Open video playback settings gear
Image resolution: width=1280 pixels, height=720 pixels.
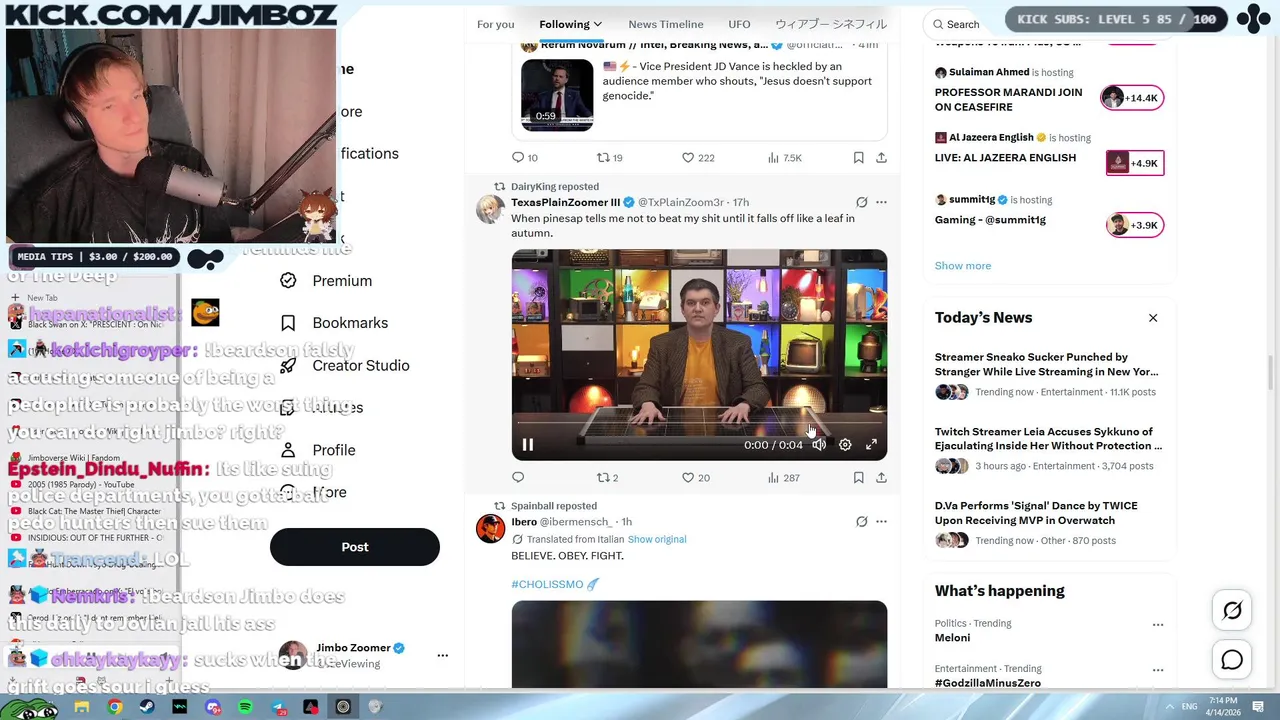pyautogui.click(x=845, y=445)
